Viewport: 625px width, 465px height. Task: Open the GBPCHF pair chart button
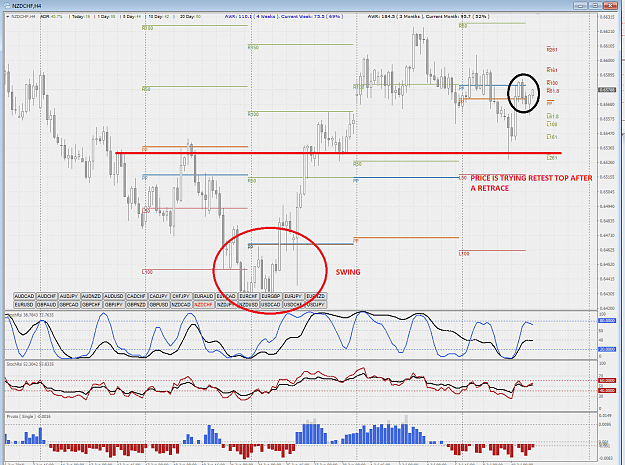[91, 305]
